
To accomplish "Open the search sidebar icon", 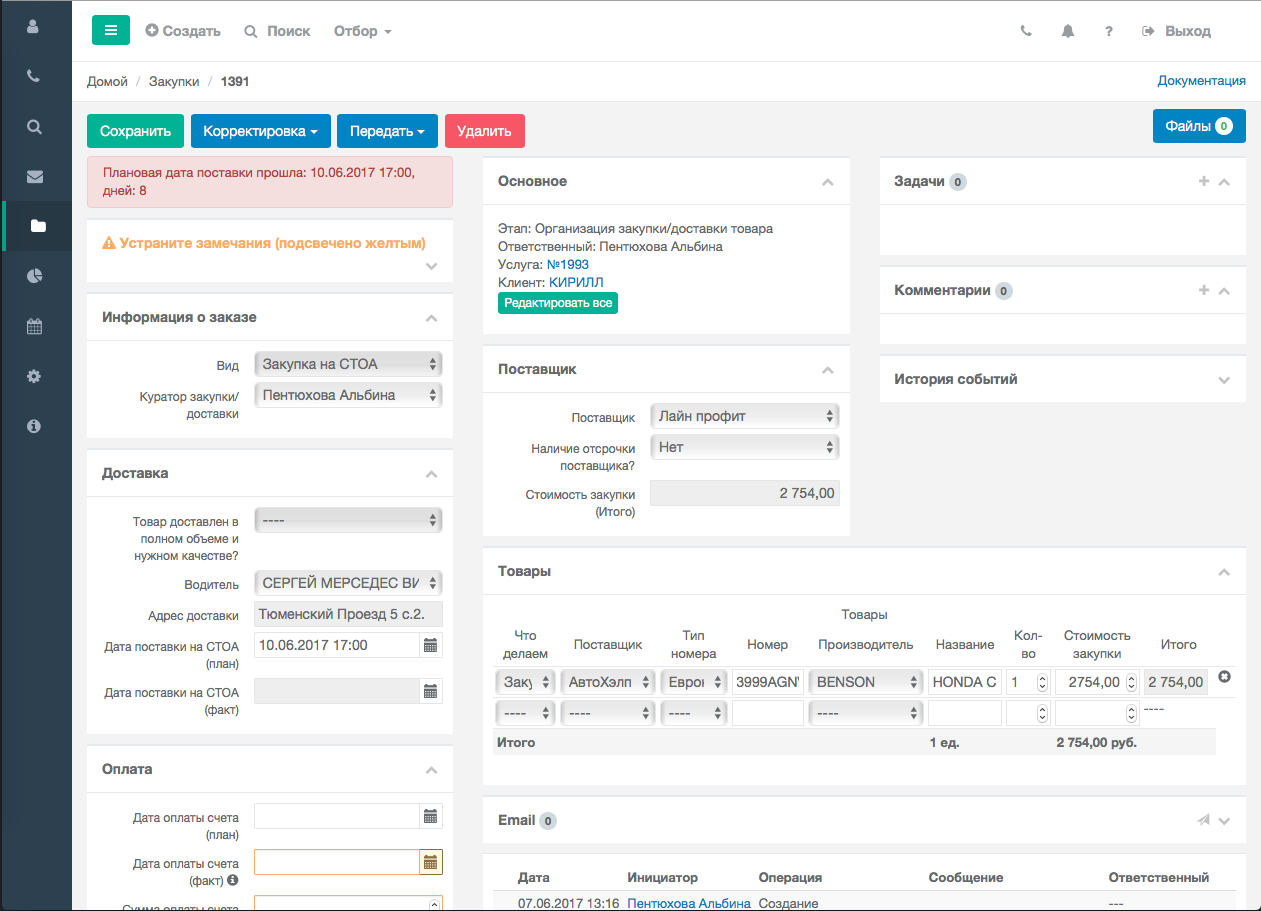I will point(34,127).
